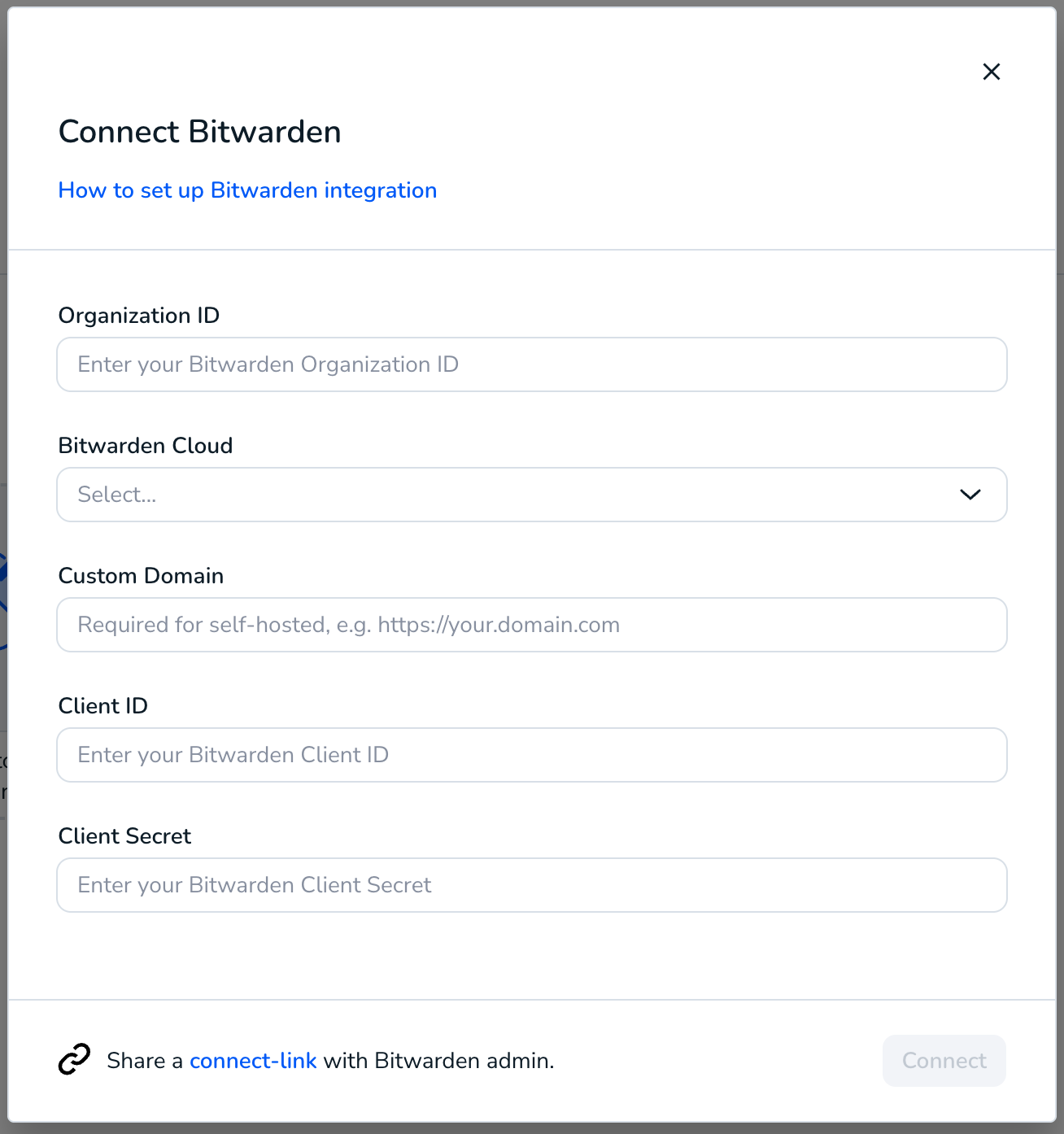Viewport: 1064px width, 1134px height.
Task: Collapse the Bitwarden Cloud selector
Action: tap(532, 495)
